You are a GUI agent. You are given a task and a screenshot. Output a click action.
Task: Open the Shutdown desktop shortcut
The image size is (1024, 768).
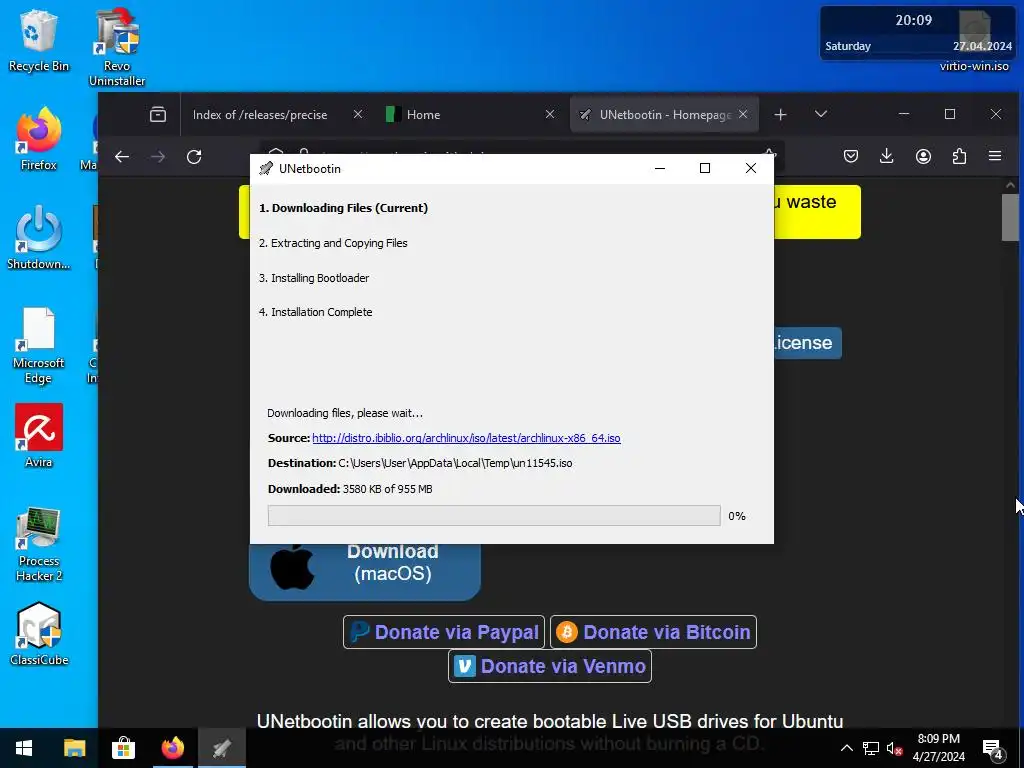pos(39,238)
